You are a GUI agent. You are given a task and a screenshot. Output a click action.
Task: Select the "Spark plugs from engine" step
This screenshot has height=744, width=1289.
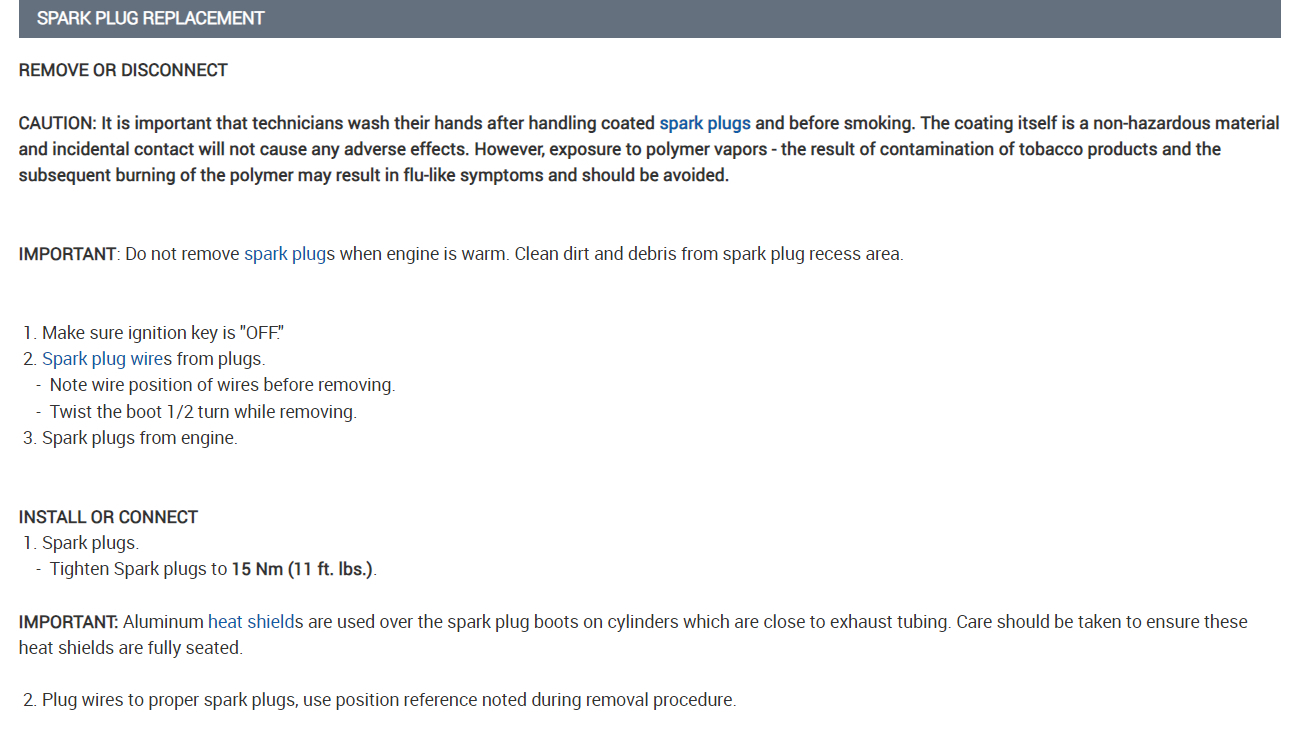(139, 438)
